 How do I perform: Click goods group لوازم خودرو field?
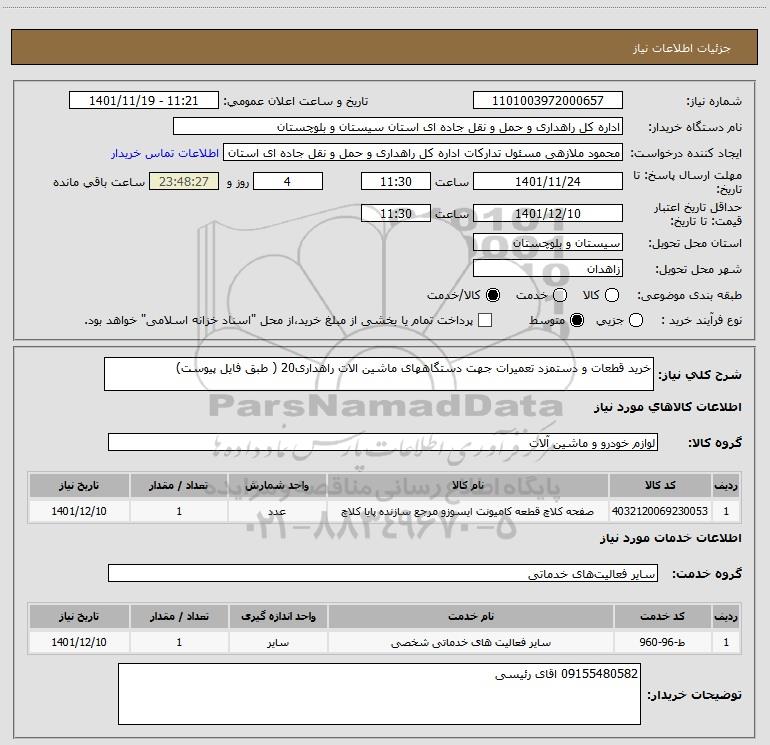[383, 442]
